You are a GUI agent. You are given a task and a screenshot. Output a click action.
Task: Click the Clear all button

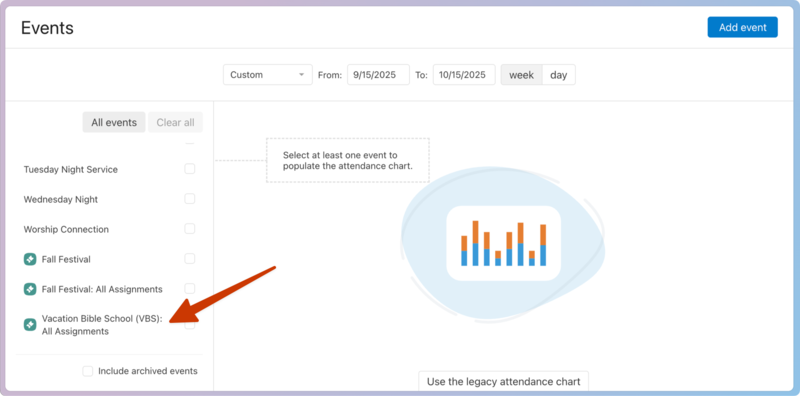[175, 122]
